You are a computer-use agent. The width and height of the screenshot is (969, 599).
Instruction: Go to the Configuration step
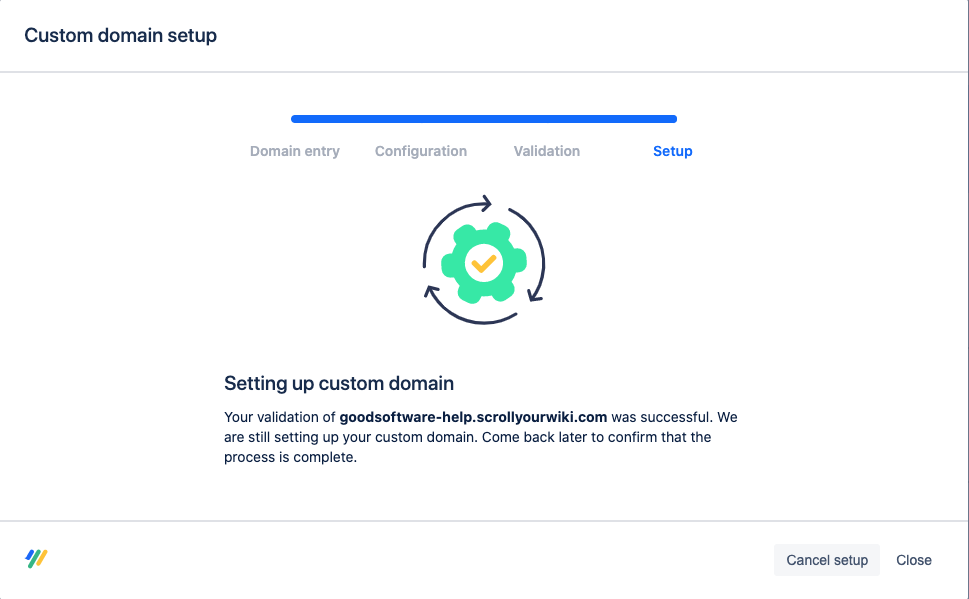421,151
